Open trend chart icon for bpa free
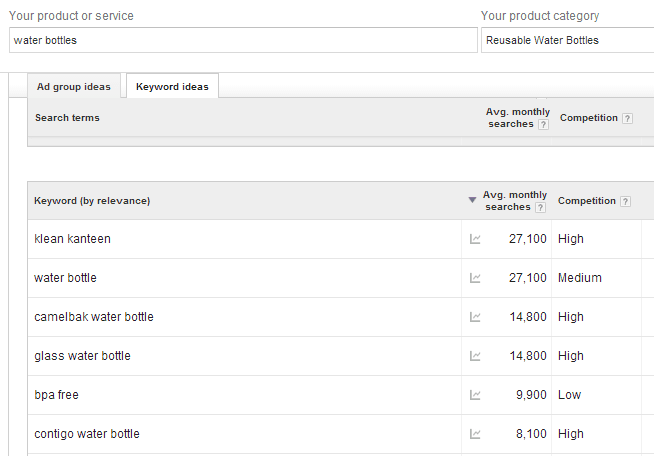The height and width of the screenshot is (456, 654). coord(475,395)
